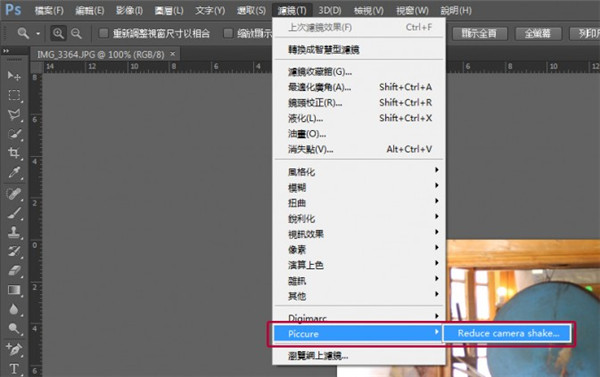Select the Move tool
Viewport: 600px width, 377px height.
[x=14, y=76]
